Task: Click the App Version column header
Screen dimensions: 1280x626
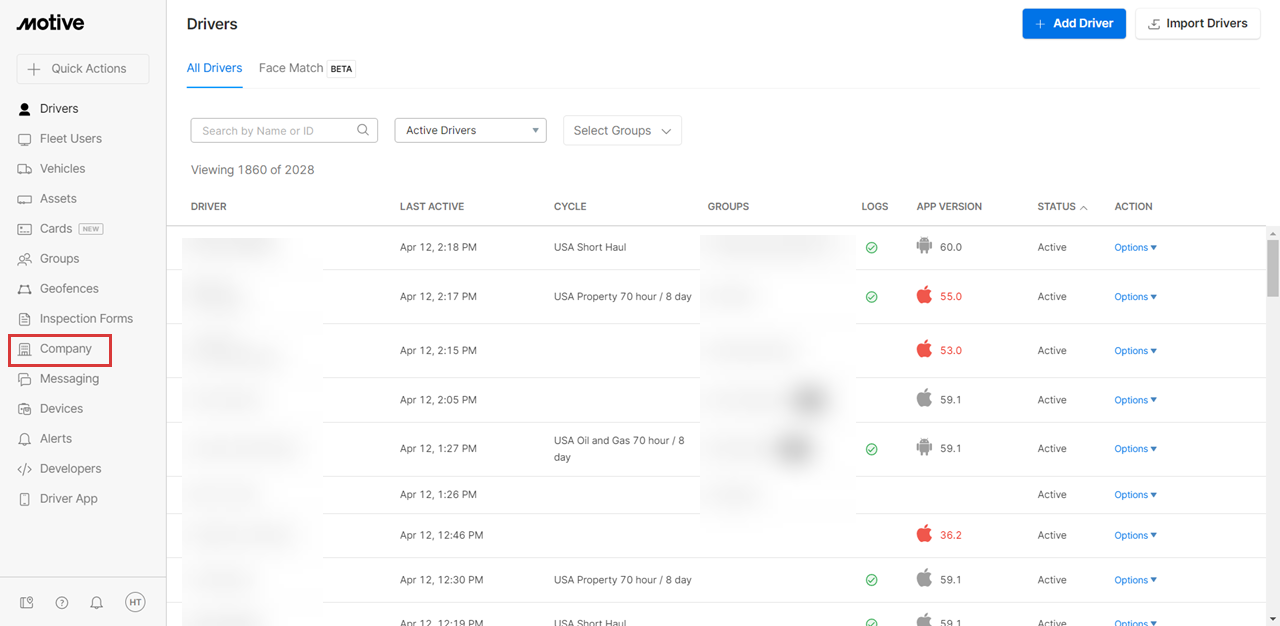Action: pyautogui.click(x=949, y=207)
